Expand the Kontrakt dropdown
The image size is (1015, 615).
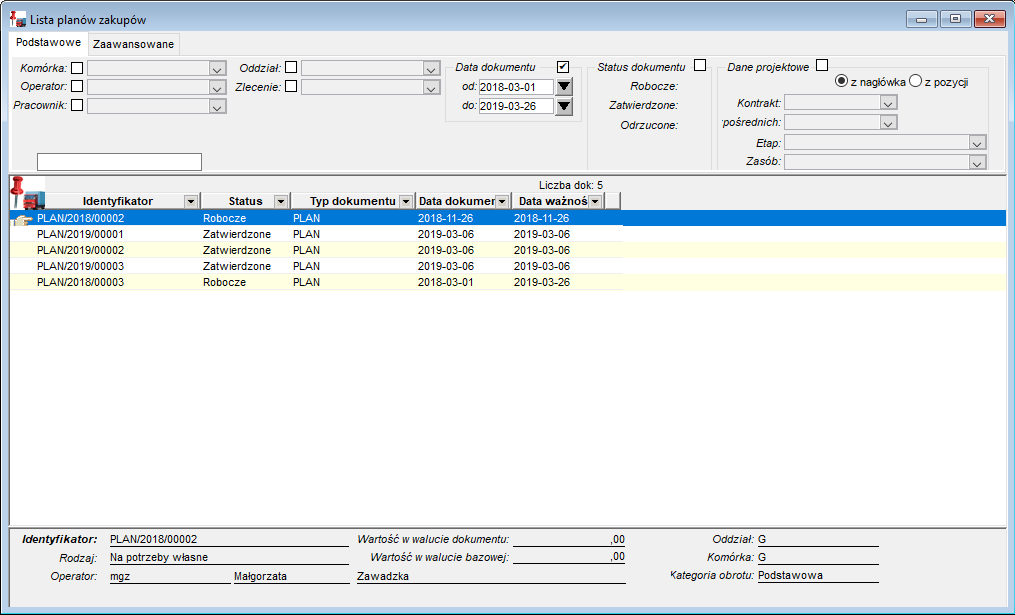coord(888,103)
